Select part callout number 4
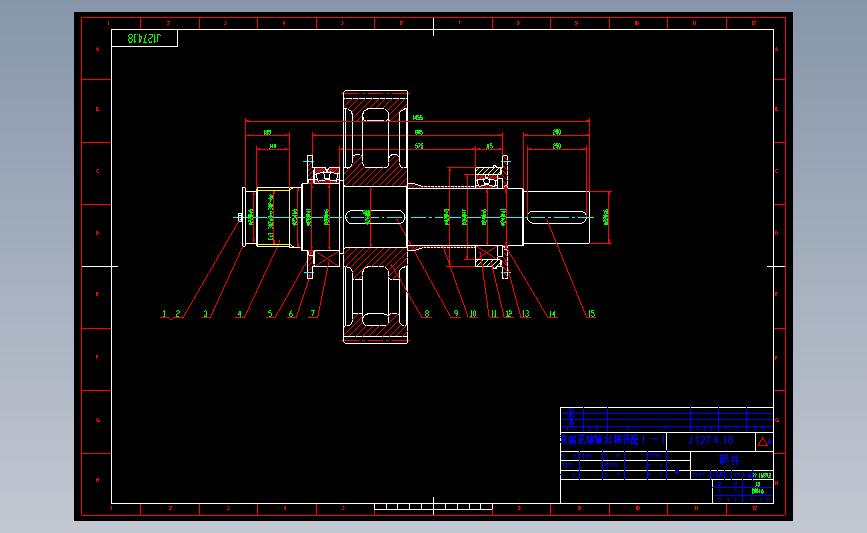 [239, 313]
